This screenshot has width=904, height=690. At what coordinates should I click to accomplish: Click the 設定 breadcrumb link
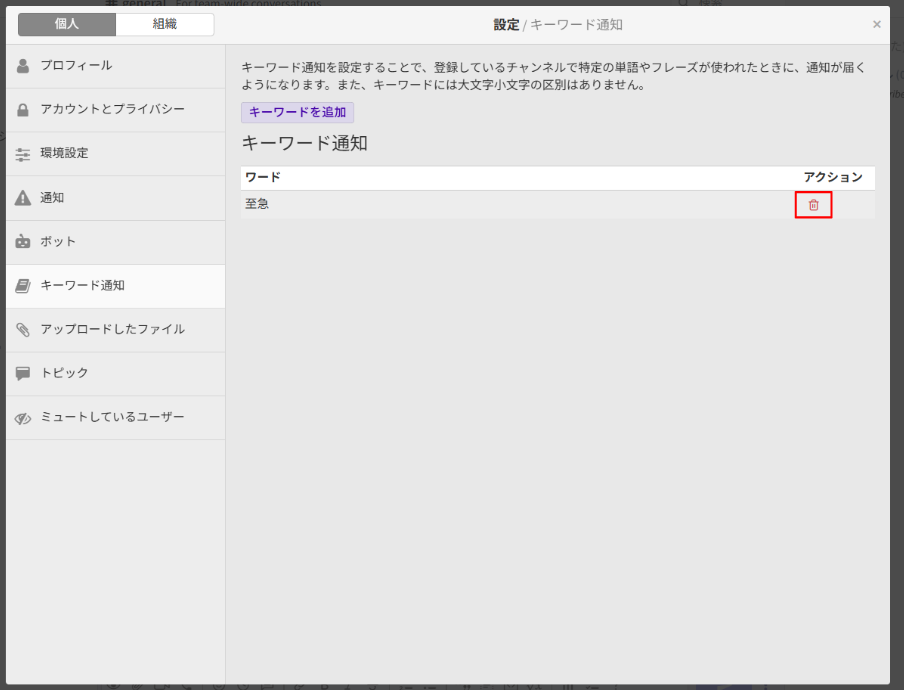pos(508,23)
